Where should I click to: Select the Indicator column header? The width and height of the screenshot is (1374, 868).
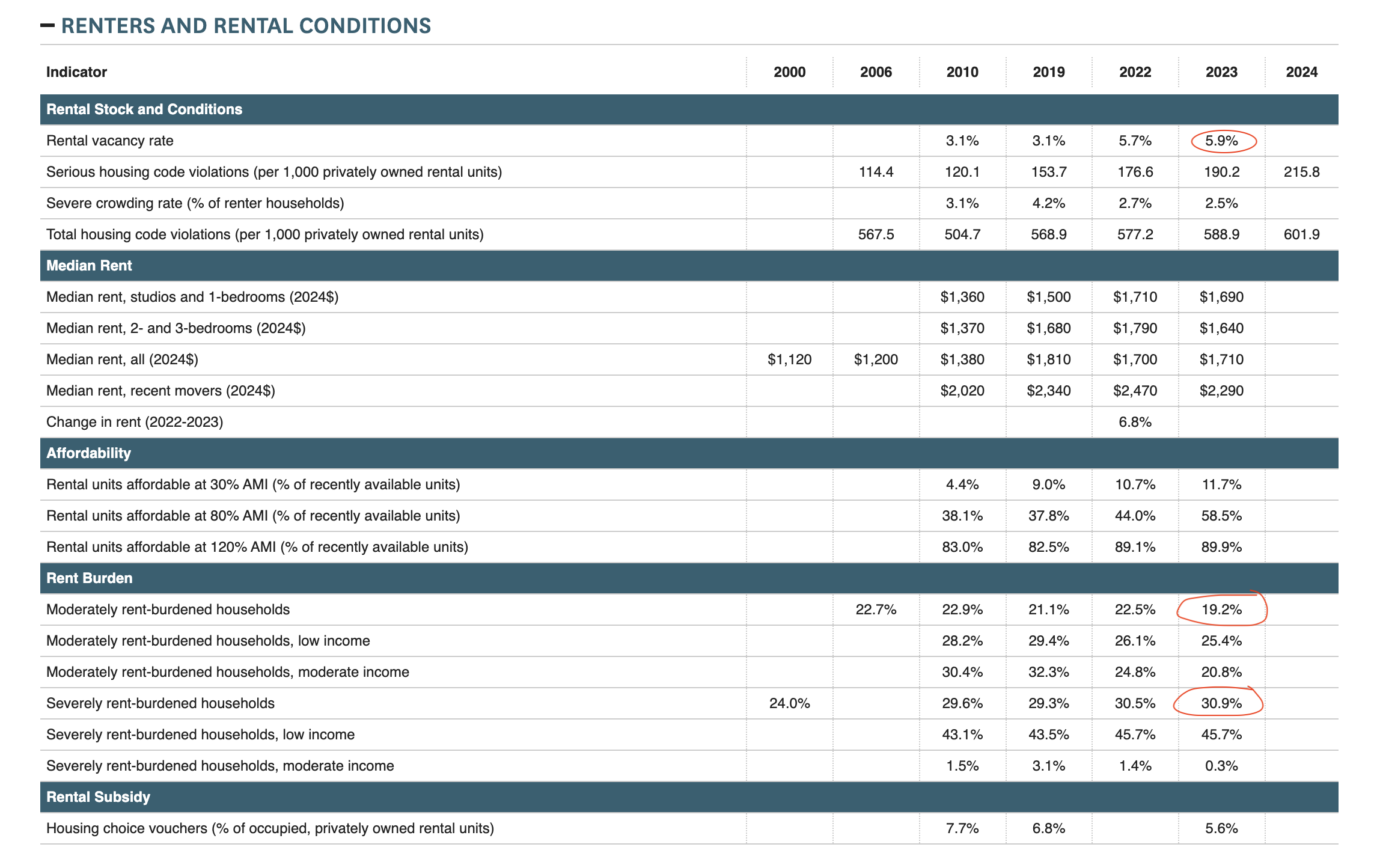(x=76, y=72)
